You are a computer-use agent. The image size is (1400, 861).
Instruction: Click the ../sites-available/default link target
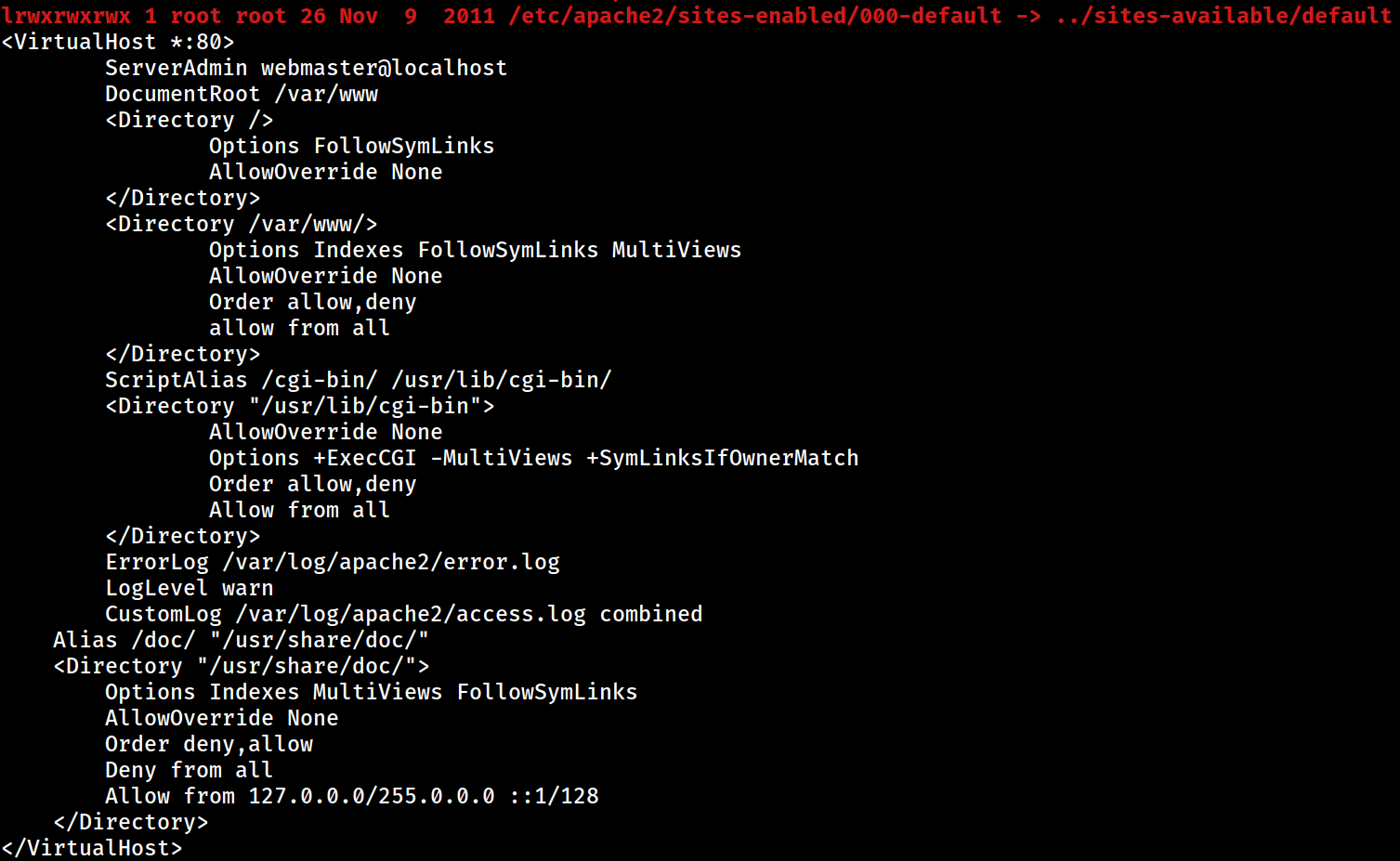click(1223, 16)
